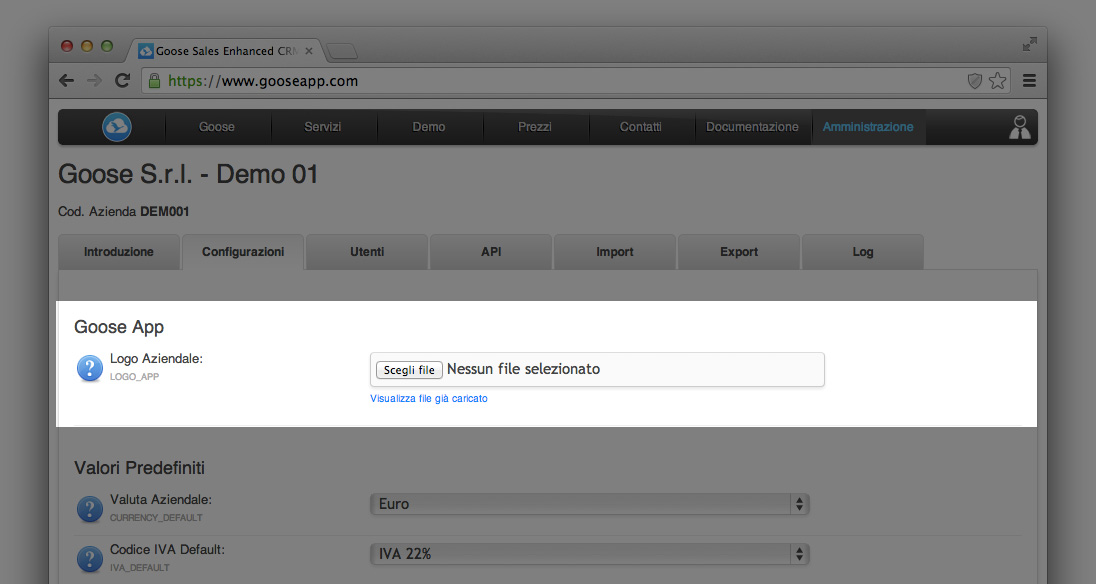Expand the Valuta Aziendale Euro dropdown
The image size is (1096, 584).
(x=589, y=504)
